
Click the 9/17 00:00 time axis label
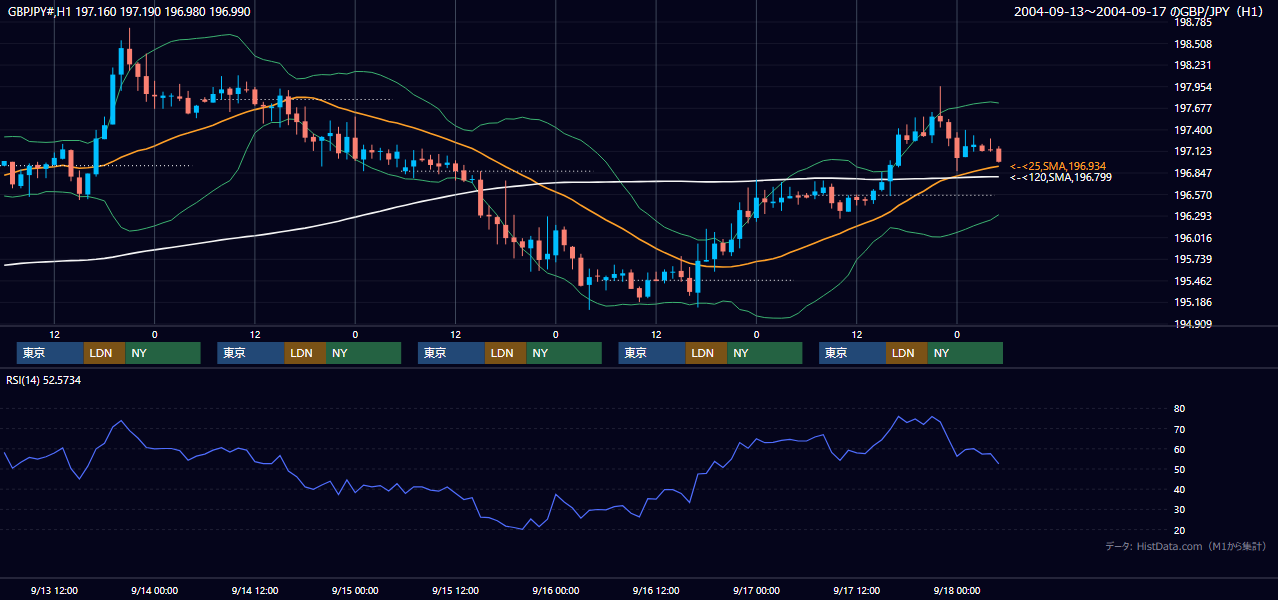[x=756, y=590]
